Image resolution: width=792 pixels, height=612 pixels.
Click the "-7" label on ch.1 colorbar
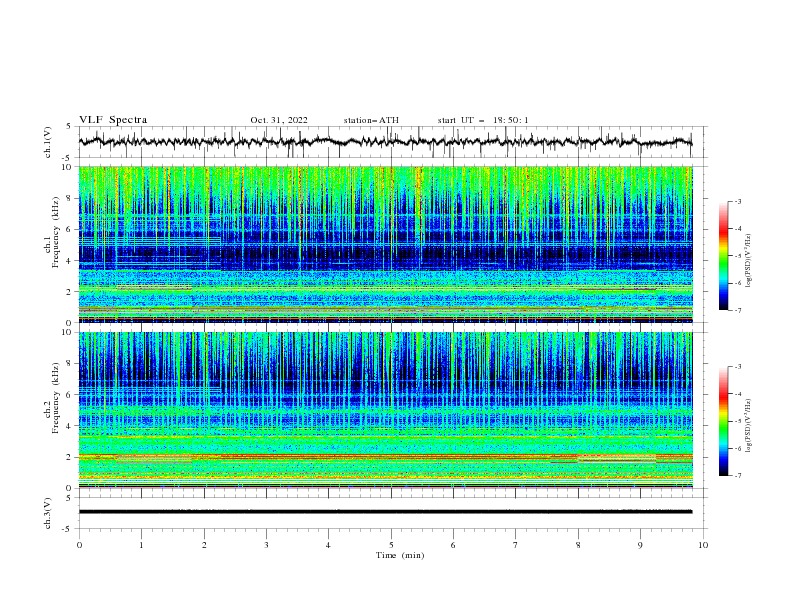738,310
